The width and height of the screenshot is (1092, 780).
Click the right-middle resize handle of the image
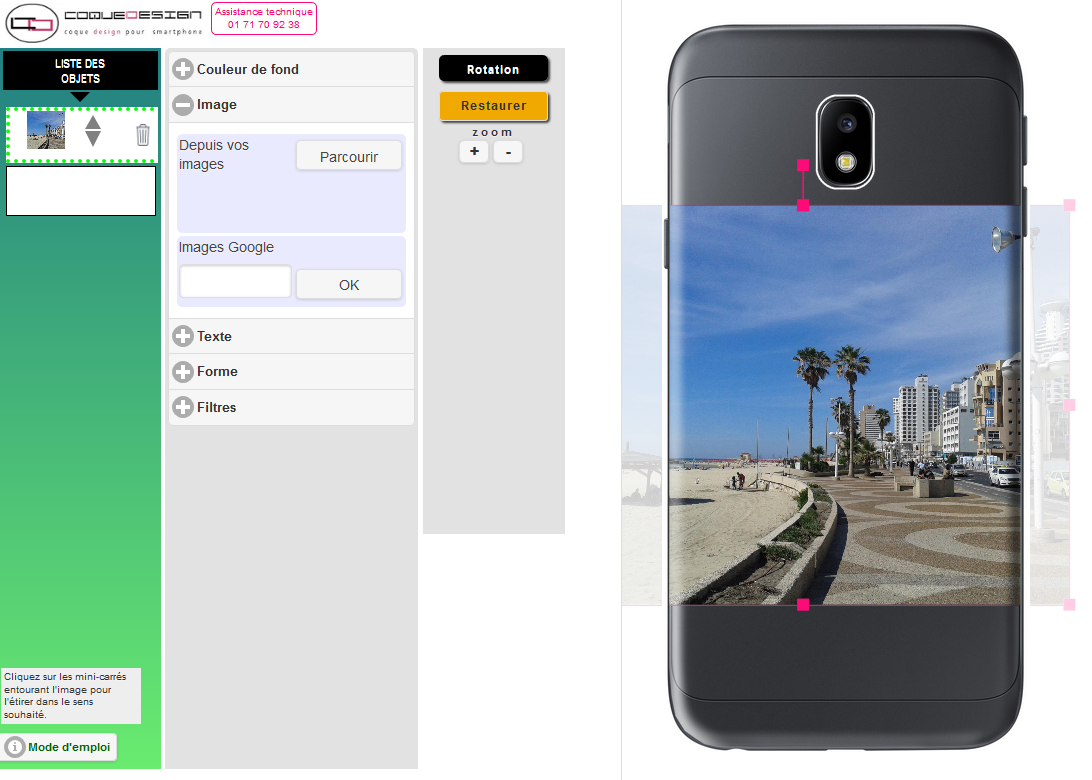[x=1069, y=405]
